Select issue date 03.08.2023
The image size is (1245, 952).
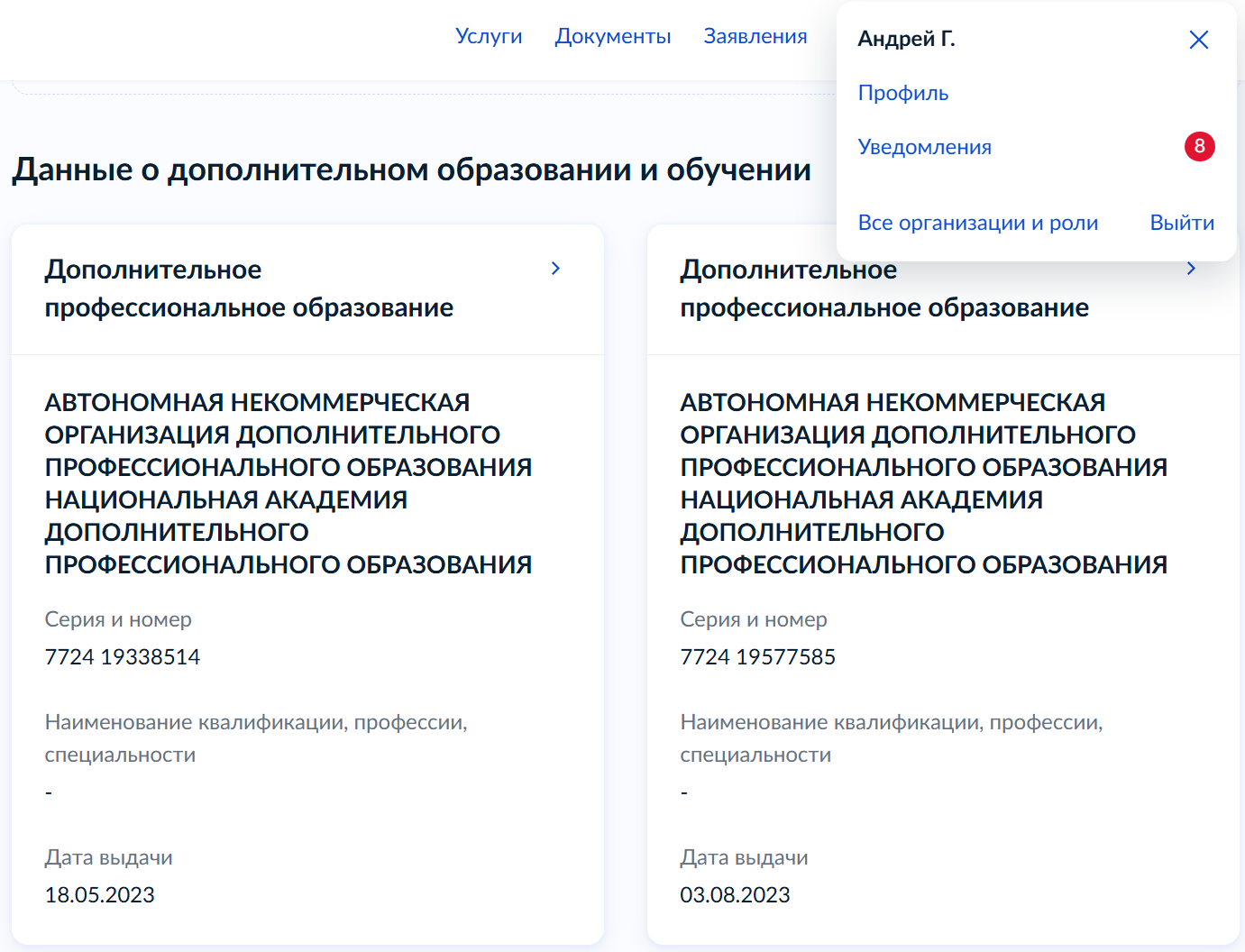pyautogui.click(x=735, y=894)
